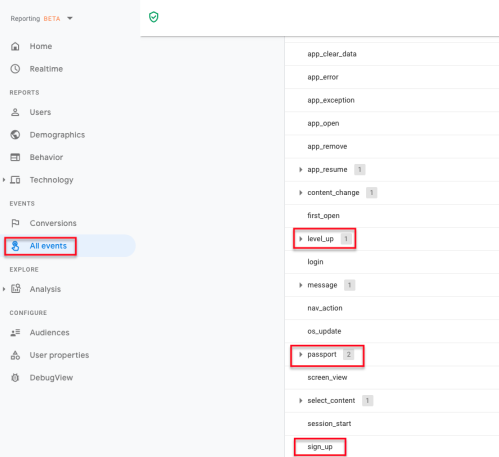The height and width of the screenshot is (457, 499).
Task: Click the Audiences list icon
Action: [x=15, y=332]
